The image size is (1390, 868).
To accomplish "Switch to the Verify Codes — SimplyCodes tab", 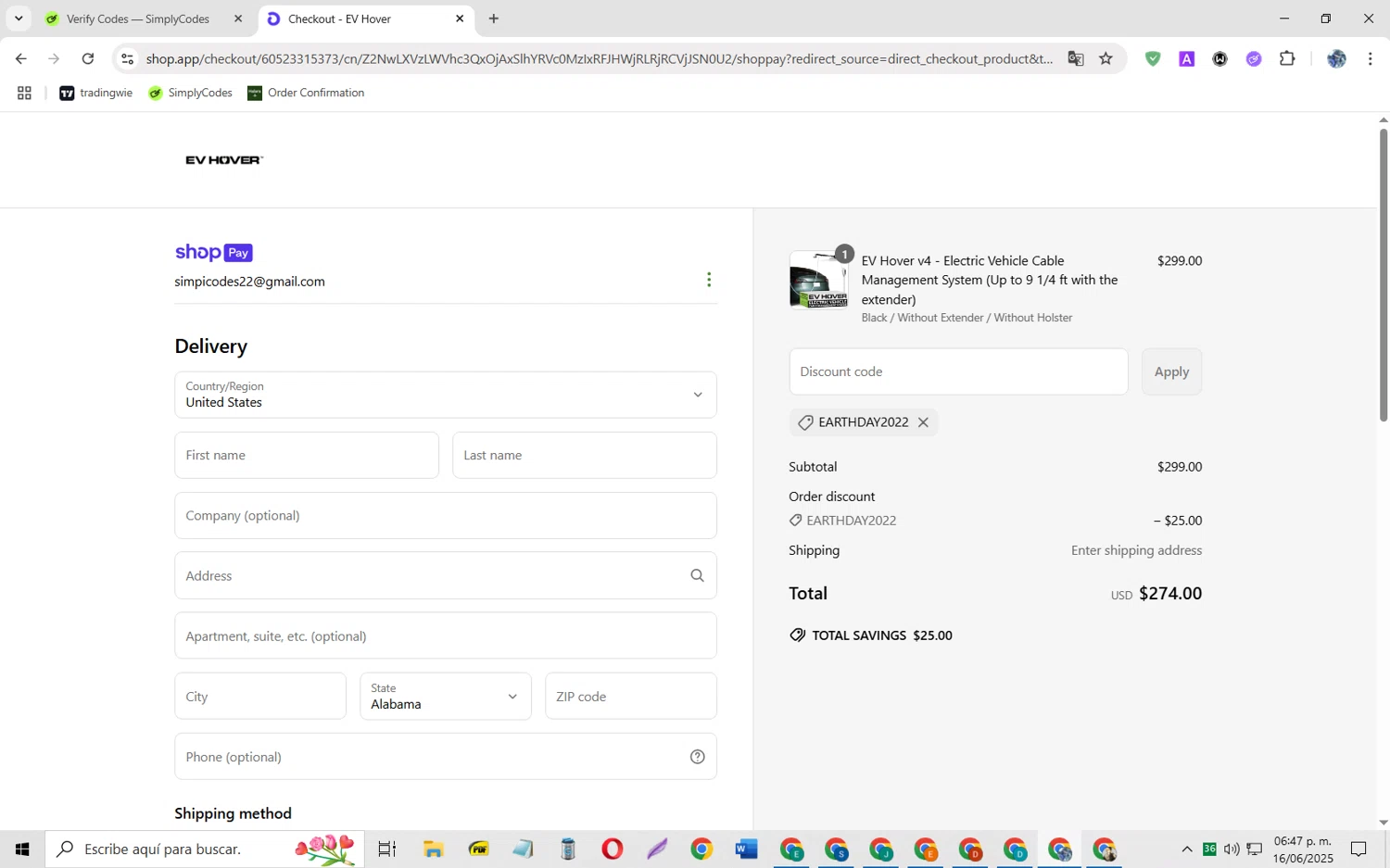I will coord(137,19).
